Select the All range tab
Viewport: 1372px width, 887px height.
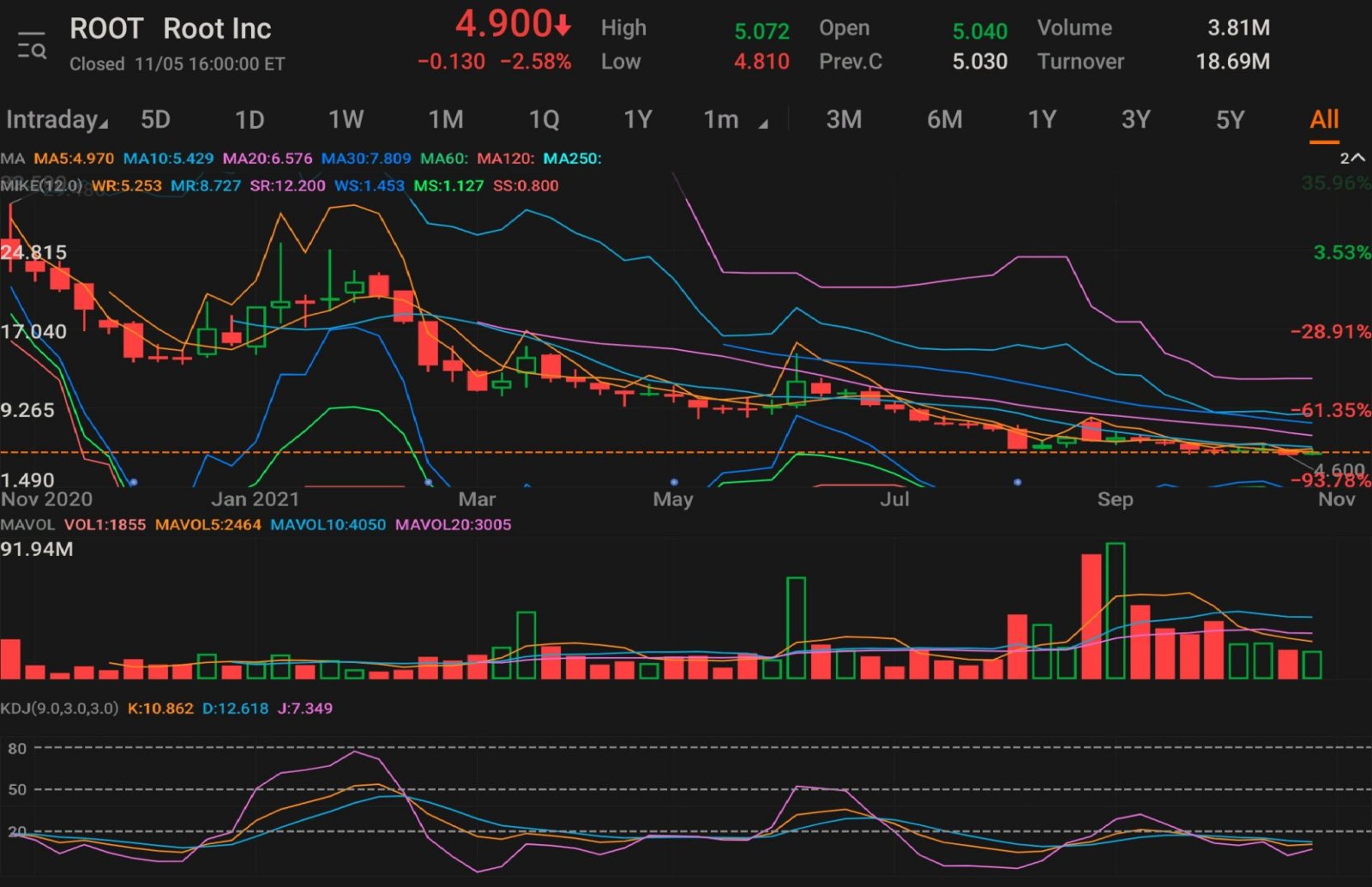(1324, 119)
